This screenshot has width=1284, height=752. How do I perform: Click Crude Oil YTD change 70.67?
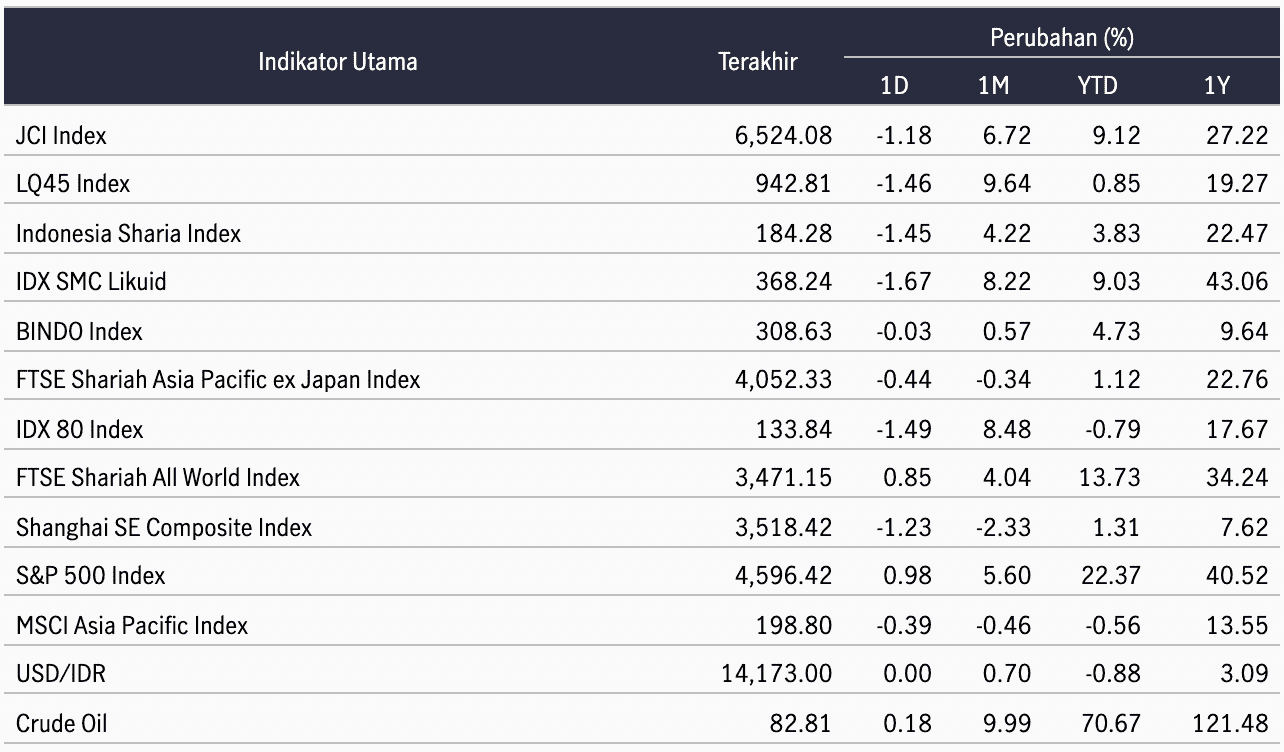click(1109, 724)
